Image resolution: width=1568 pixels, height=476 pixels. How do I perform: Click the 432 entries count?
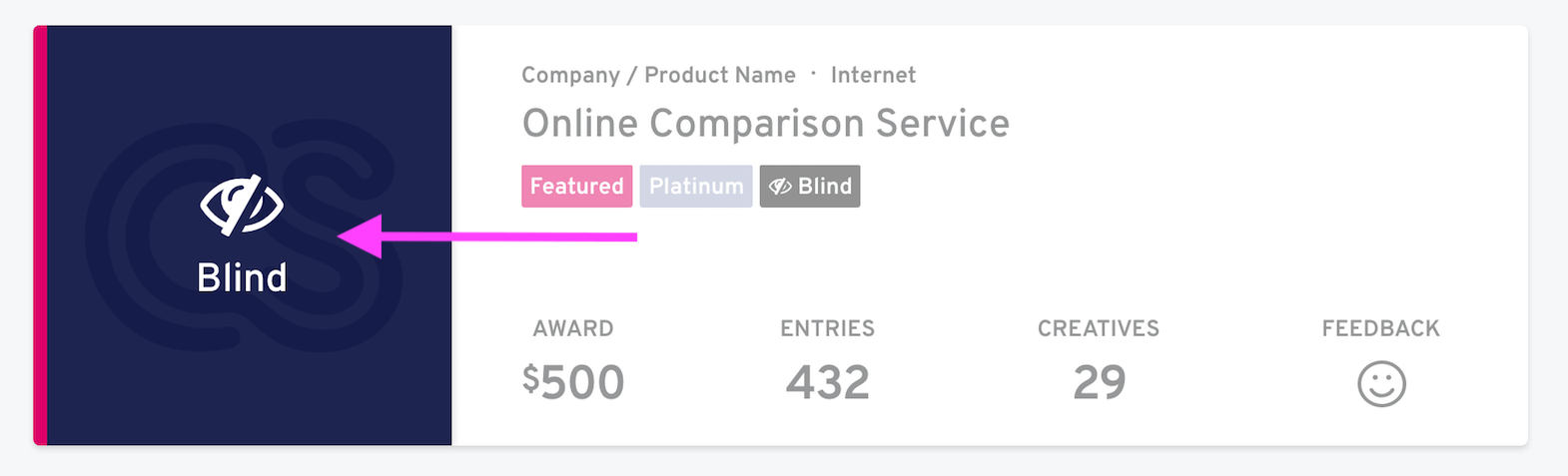[827, 382]
